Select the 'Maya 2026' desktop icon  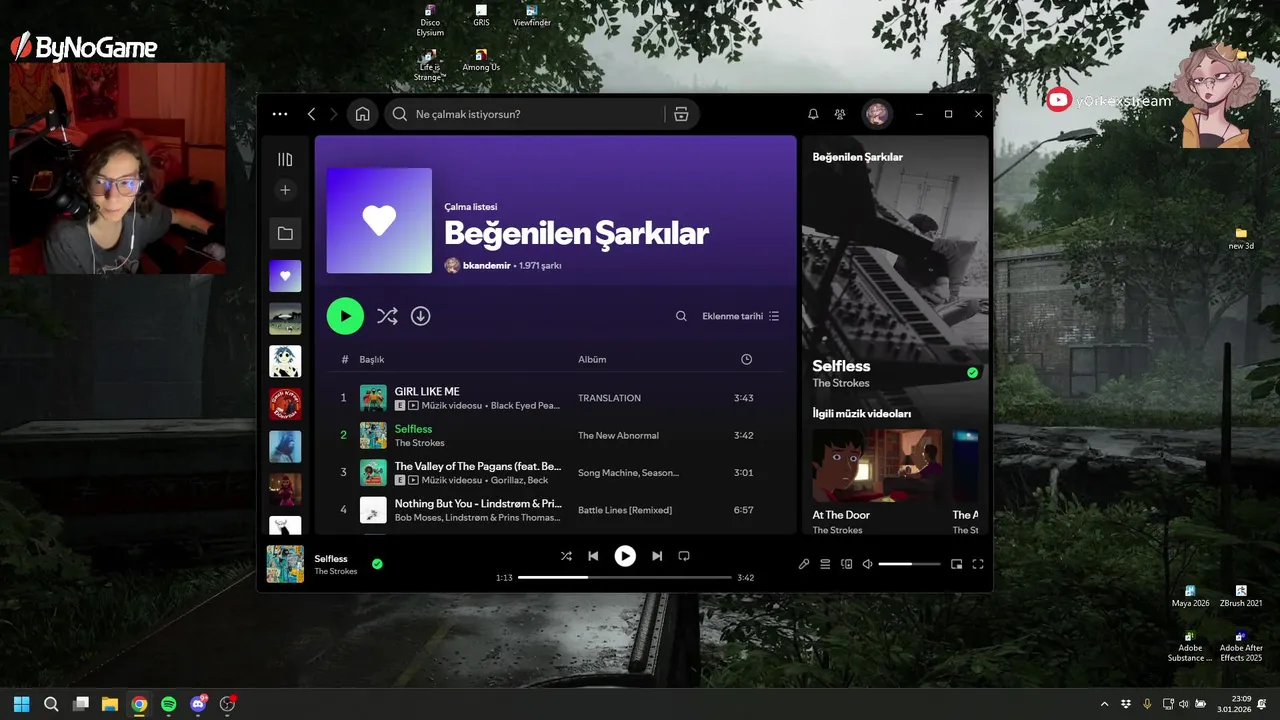[x=1190, y=596]
